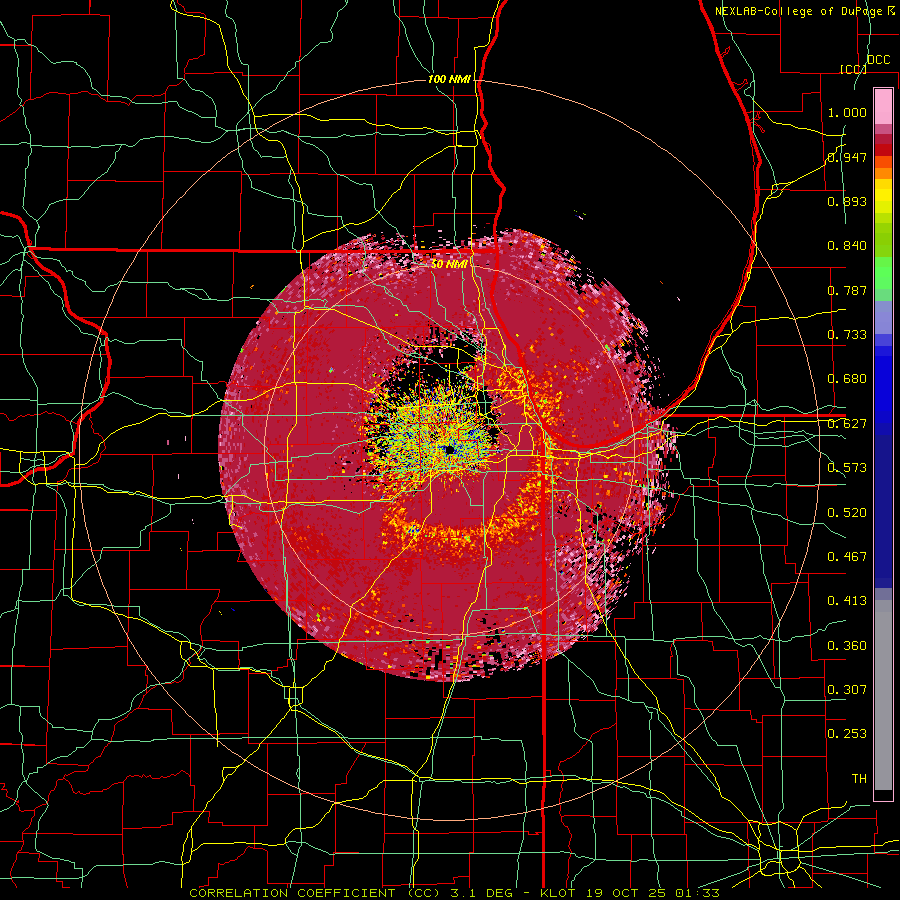Click the 0.360 legend value
The width and height of the screenshot is (900, 900).
[x=847, y=646]
